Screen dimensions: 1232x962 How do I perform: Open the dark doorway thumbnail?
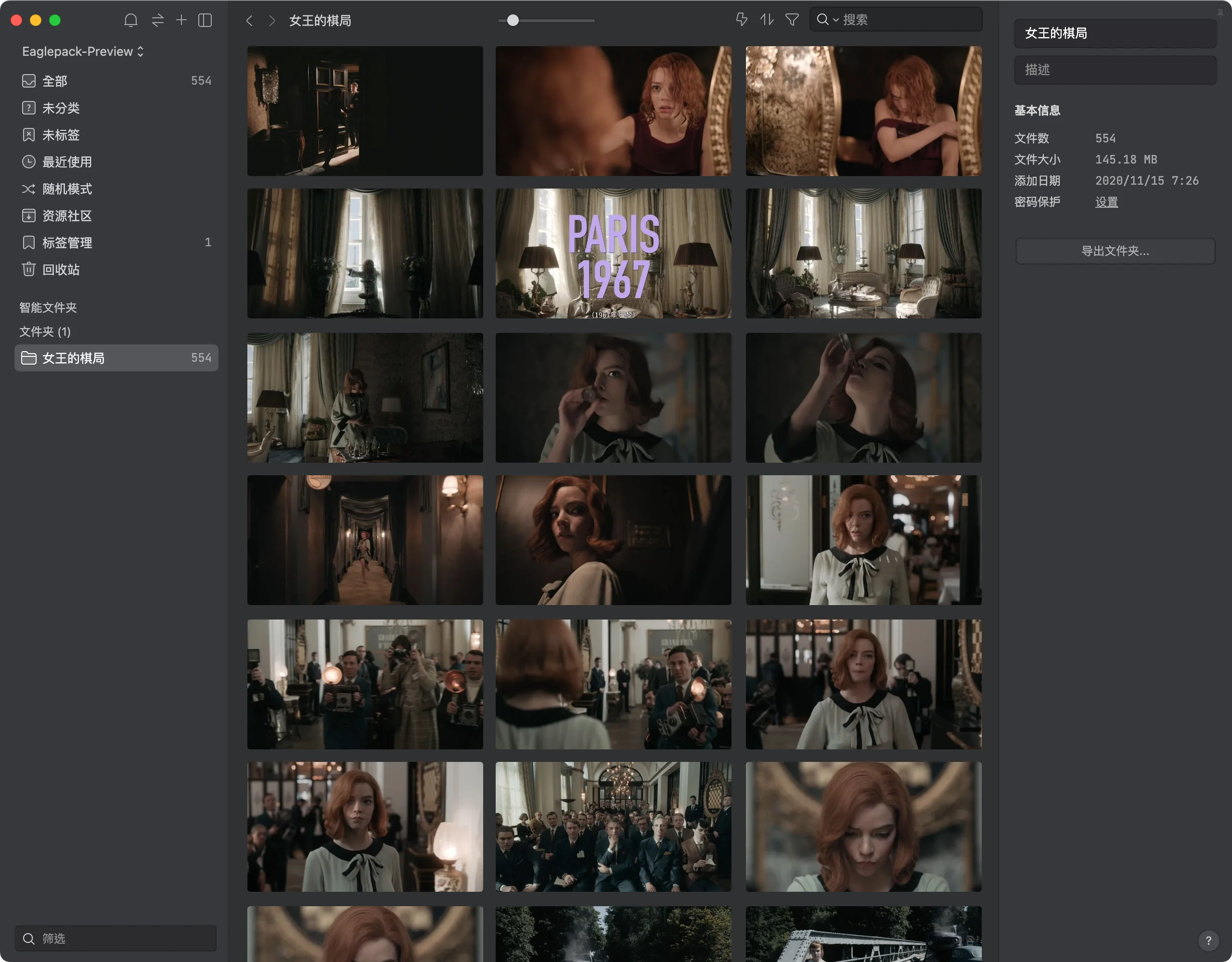coord(365,111)
